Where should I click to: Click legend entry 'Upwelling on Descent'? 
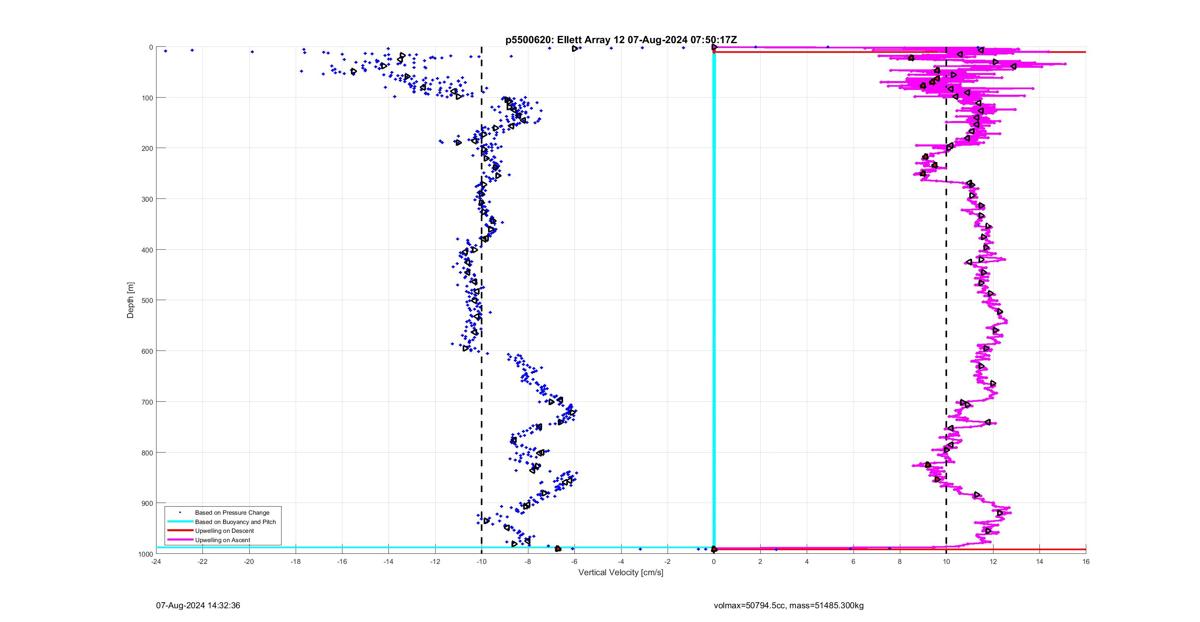[x=225, y=530]
